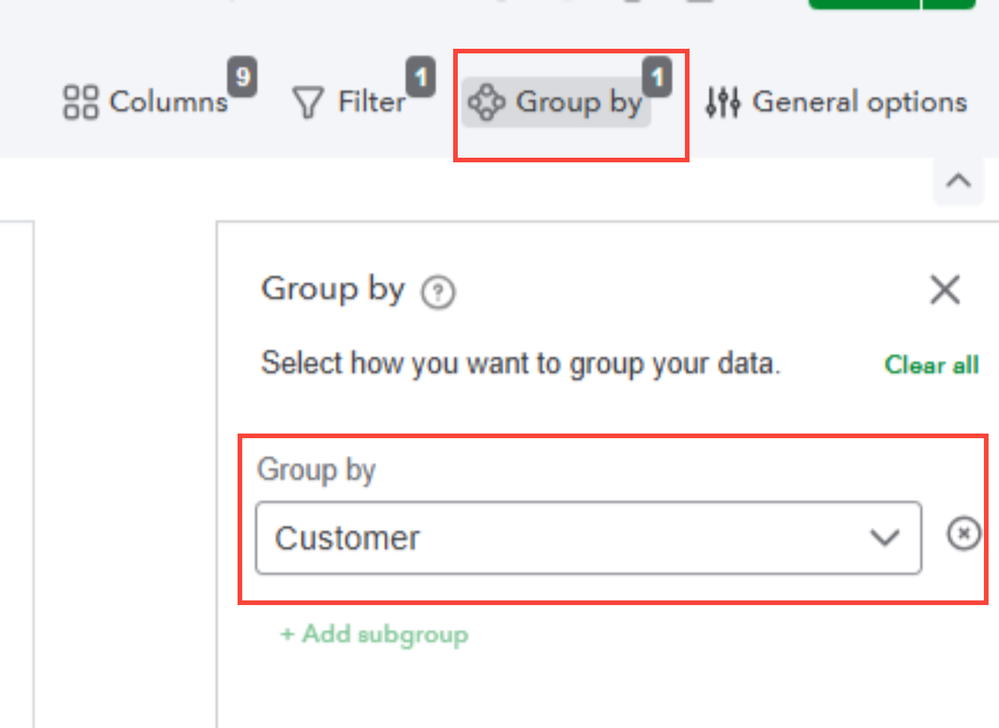The height and width of the screenshot is (728, 999).
Task: Click the Filter count badge
Action: pos(420,77)
